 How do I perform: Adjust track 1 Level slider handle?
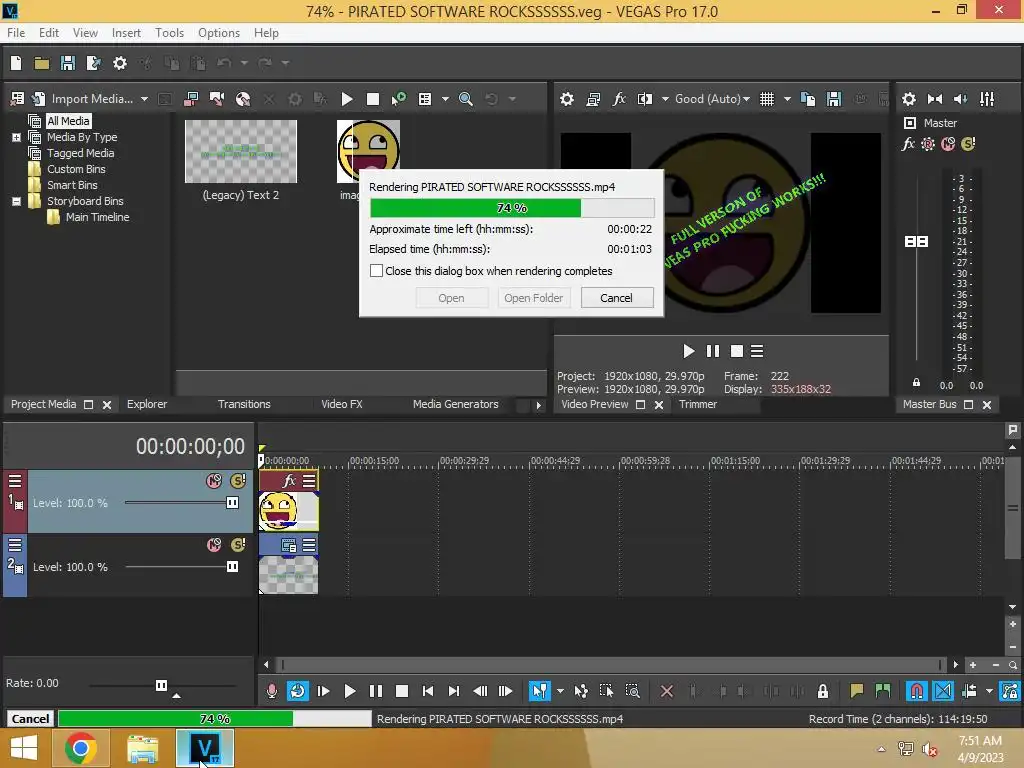pyautogui.click(x=232, y=502)
